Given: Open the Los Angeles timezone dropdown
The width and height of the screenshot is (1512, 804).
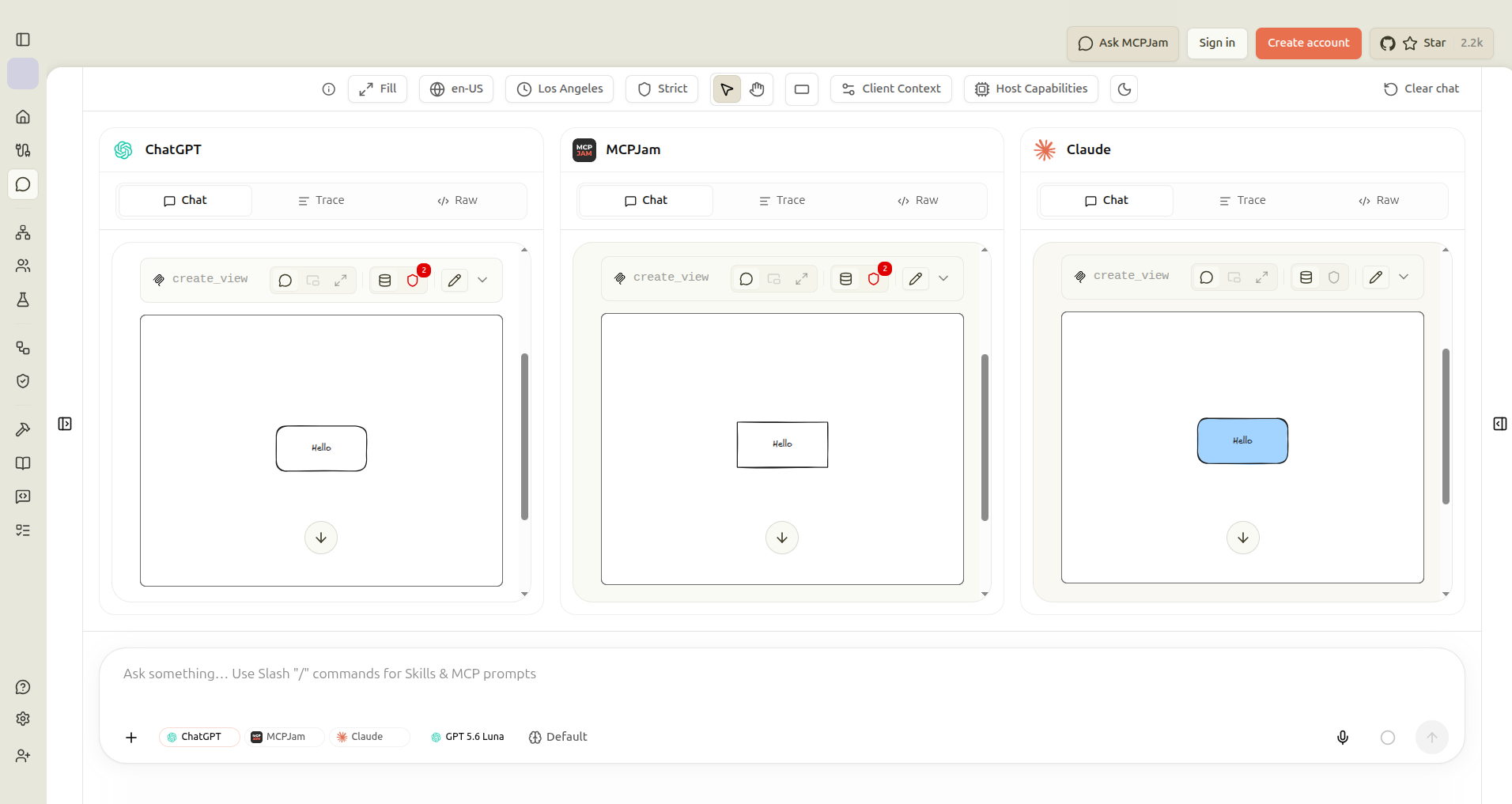Looking at the screenshot, I should pos(560,89).
